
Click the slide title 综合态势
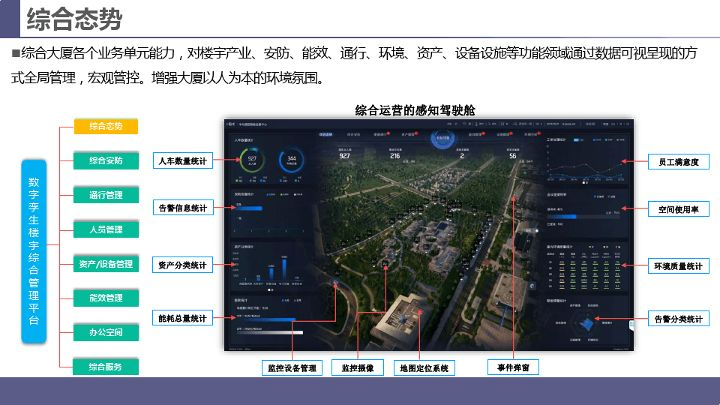(74, 19)
